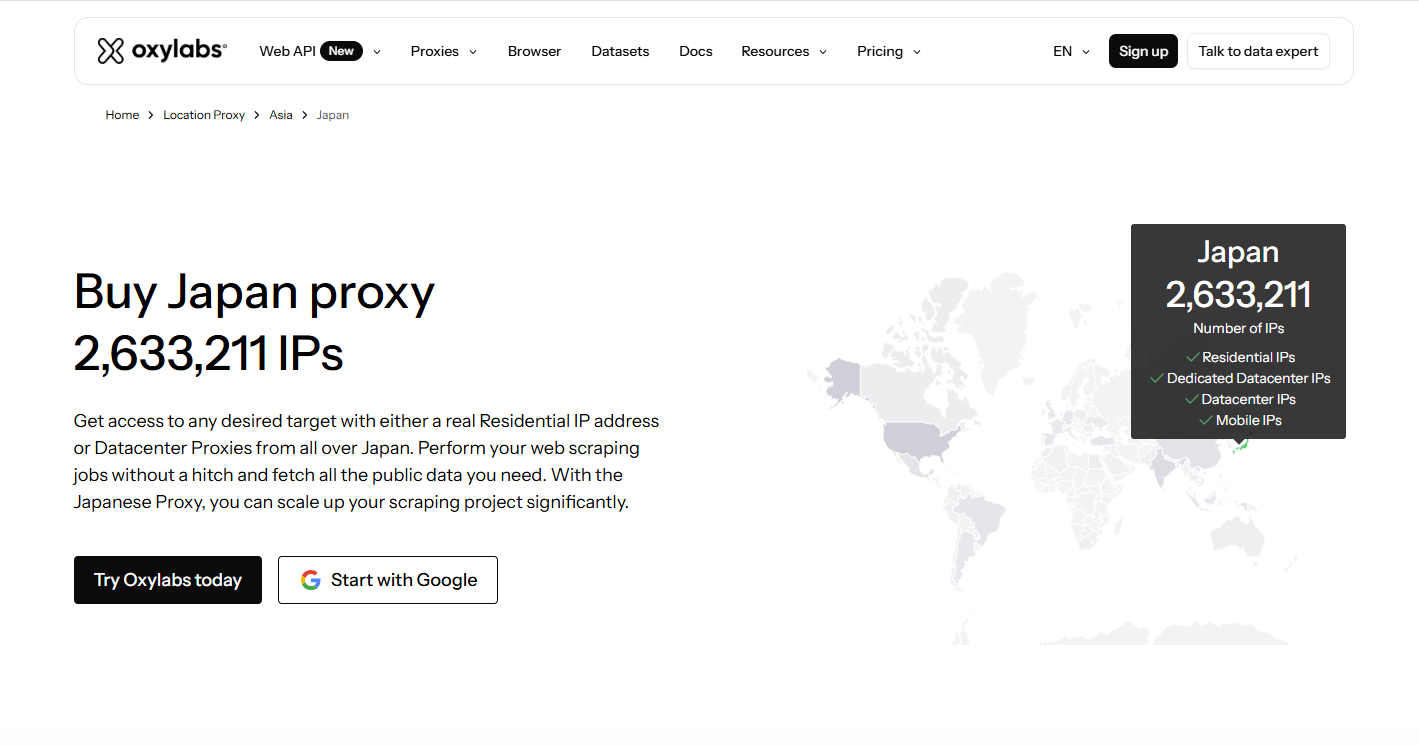Viewport: 1419px width, 745px height.
Task: Expand the Web API dropdown chevron
Action: [377, 52]
